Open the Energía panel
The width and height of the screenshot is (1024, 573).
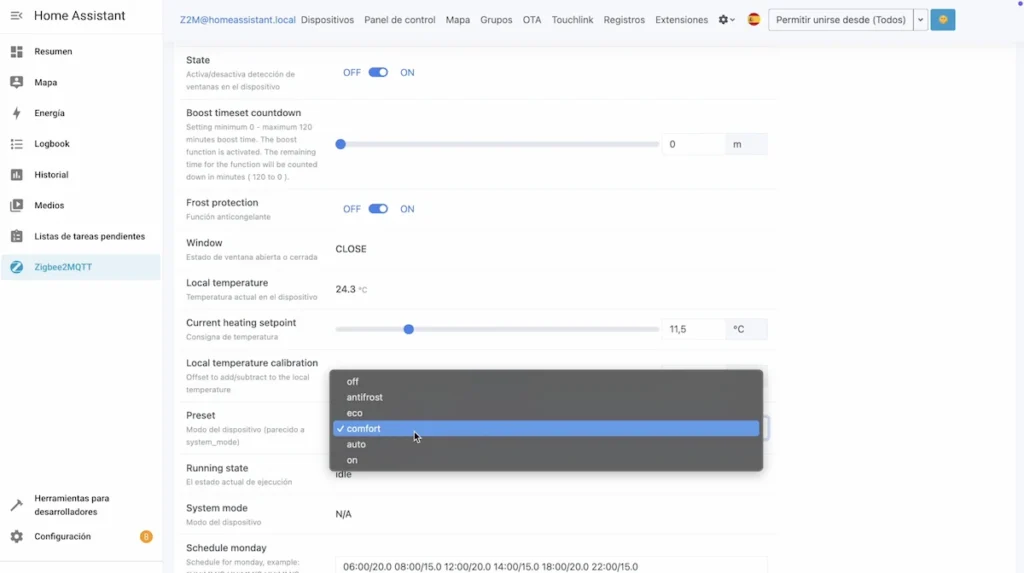pos(49,113)
